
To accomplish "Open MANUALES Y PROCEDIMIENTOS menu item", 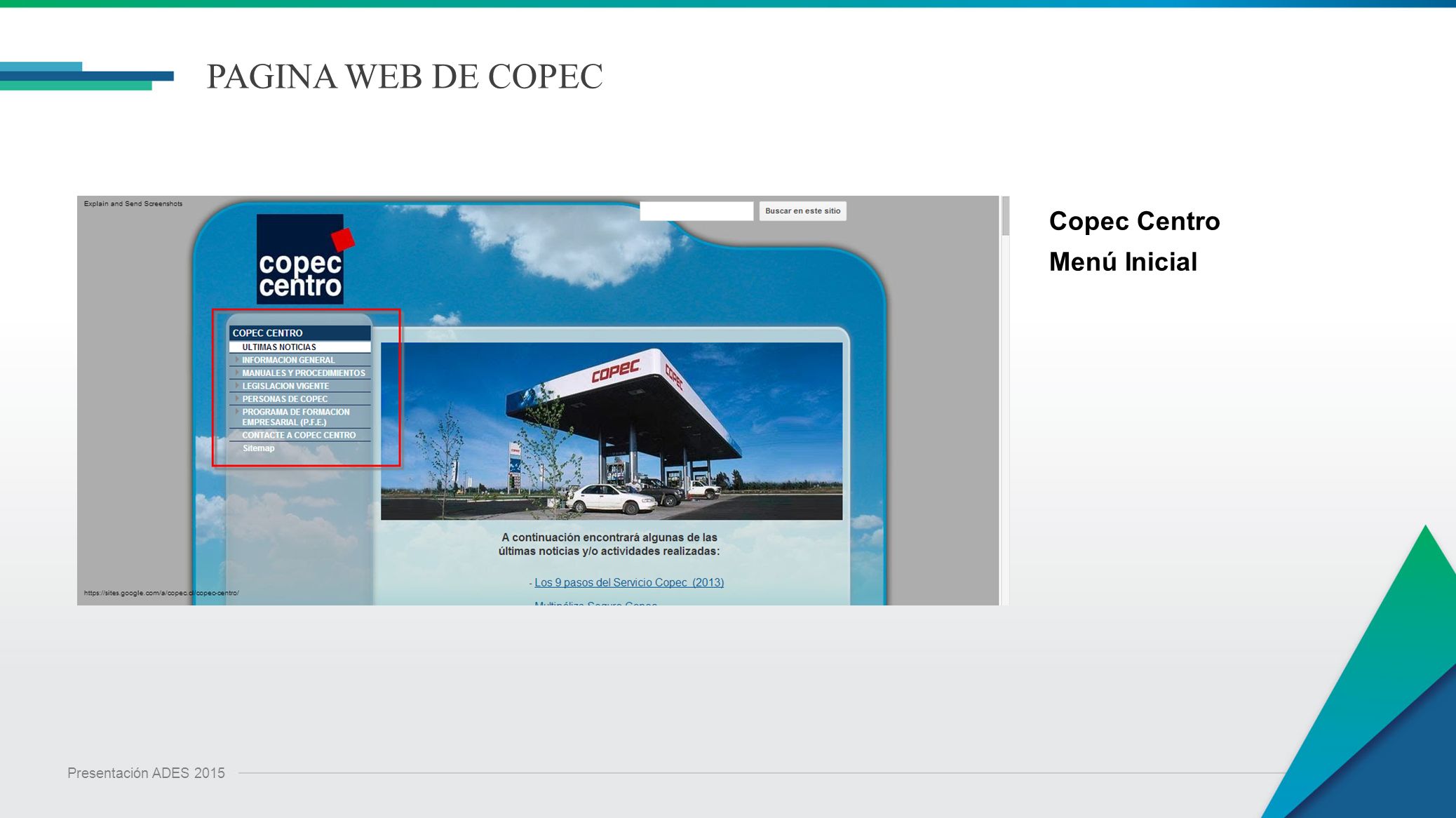I will click(x=299, y=373).
